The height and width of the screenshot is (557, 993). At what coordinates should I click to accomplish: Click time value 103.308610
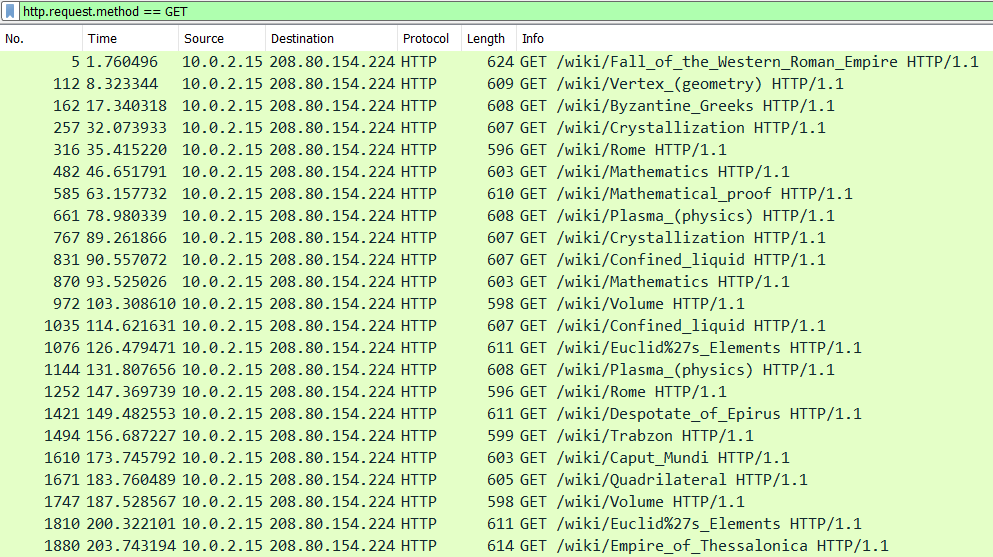131,304
